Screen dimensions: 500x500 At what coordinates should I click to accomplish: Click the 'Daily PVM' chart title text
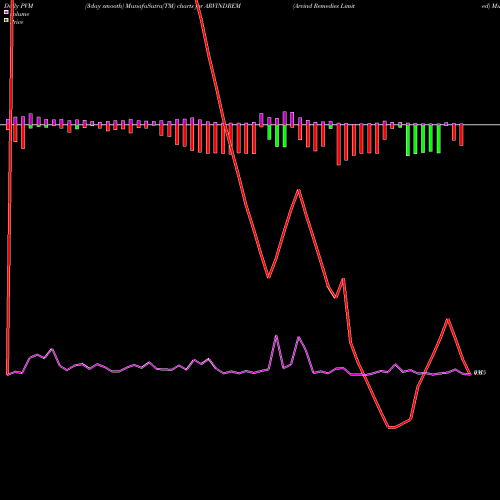click(18, 6)
